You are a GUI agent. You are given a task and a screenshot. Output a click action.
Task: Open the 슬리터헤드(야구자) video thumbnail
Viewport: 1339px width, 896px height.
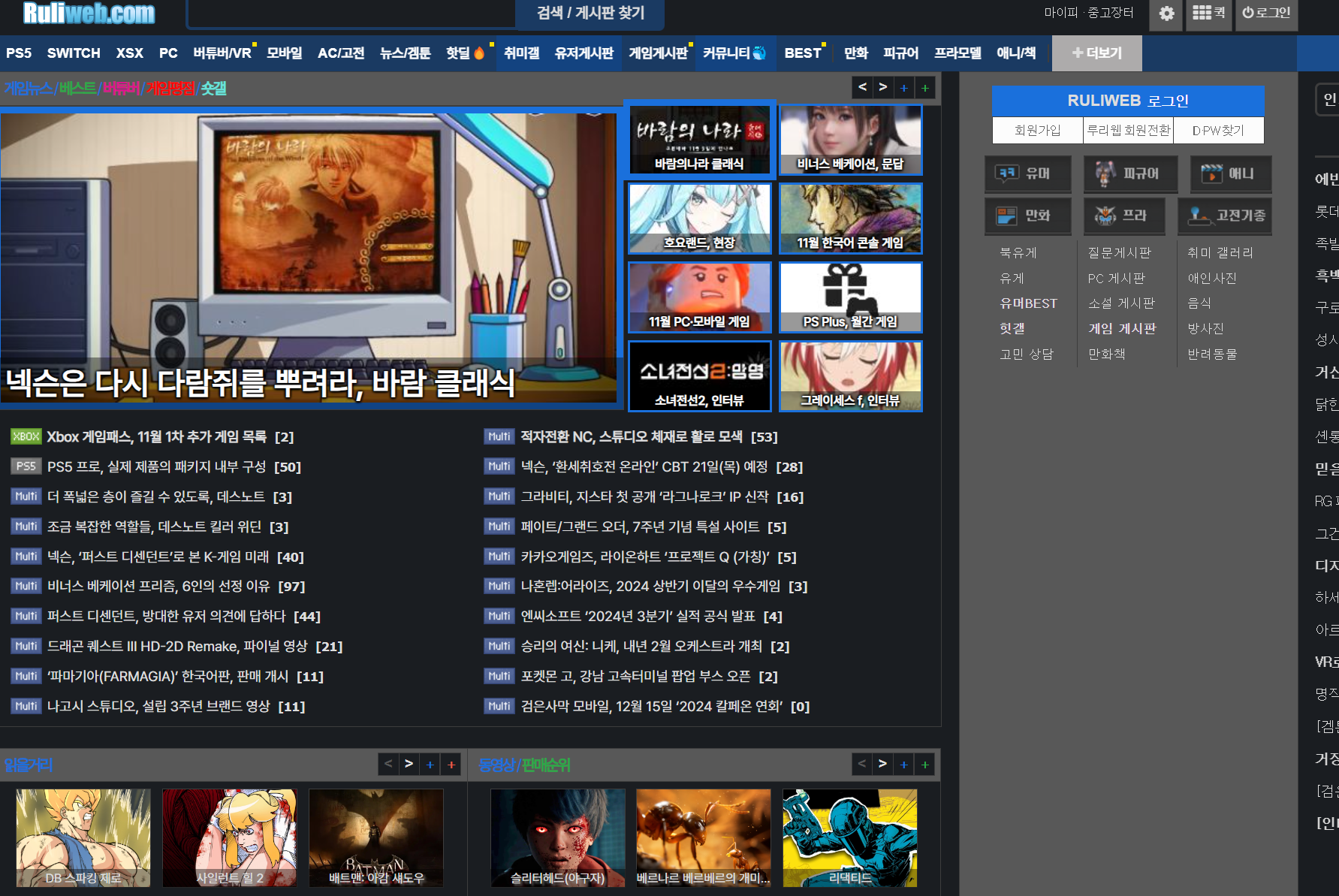tap(558, 838)
